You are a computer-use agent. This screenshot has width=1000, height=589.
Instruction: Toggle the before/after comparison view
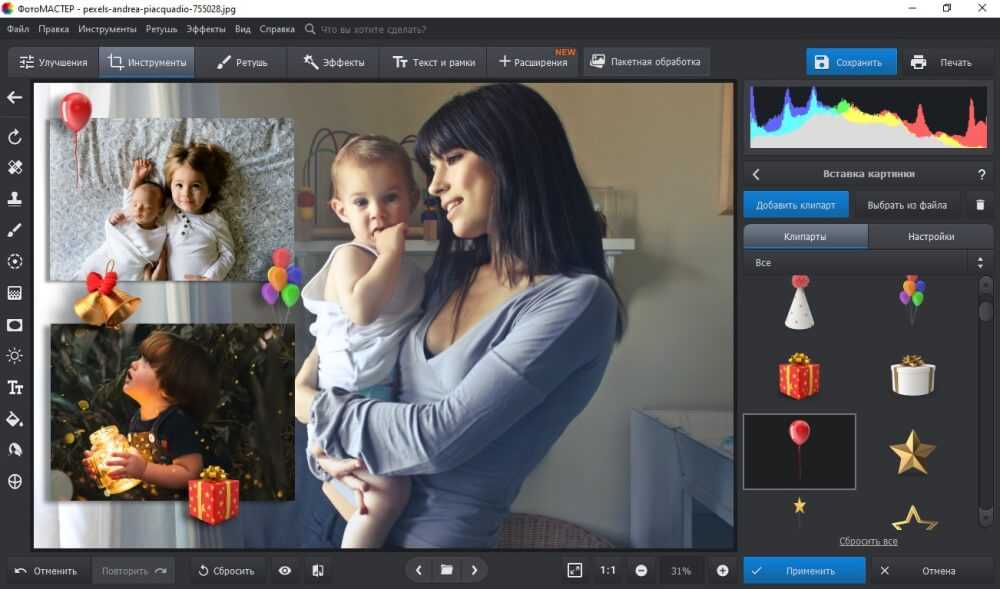click(317, 570)
